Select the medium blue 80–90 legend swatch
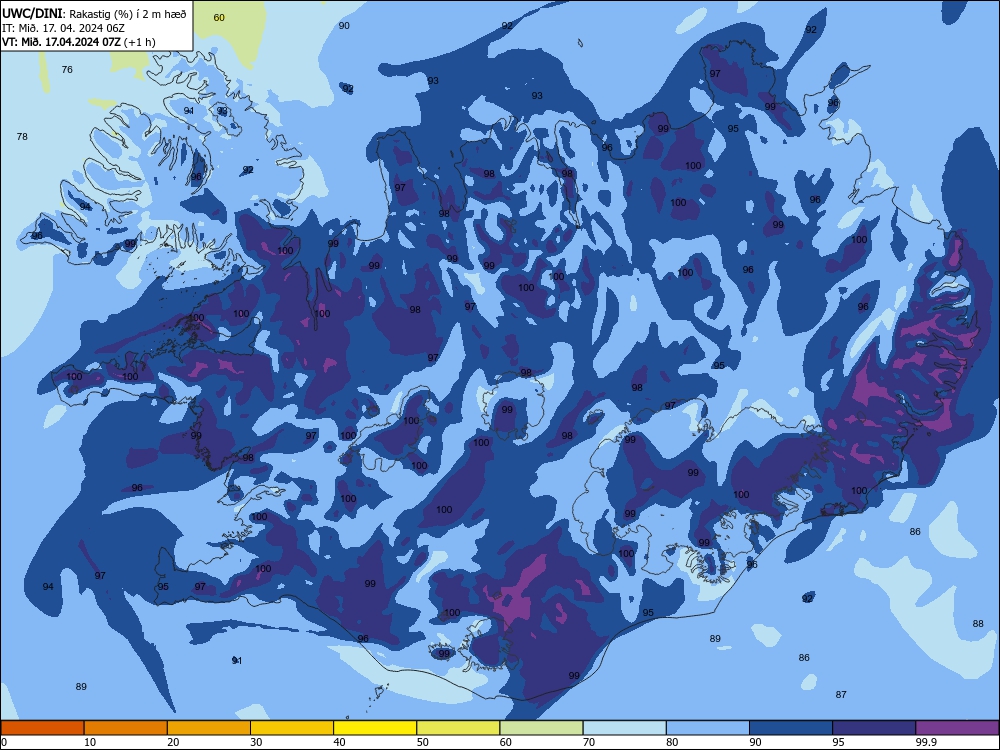The height and width of the screenshot is (750, 1000). click(708, 728)
